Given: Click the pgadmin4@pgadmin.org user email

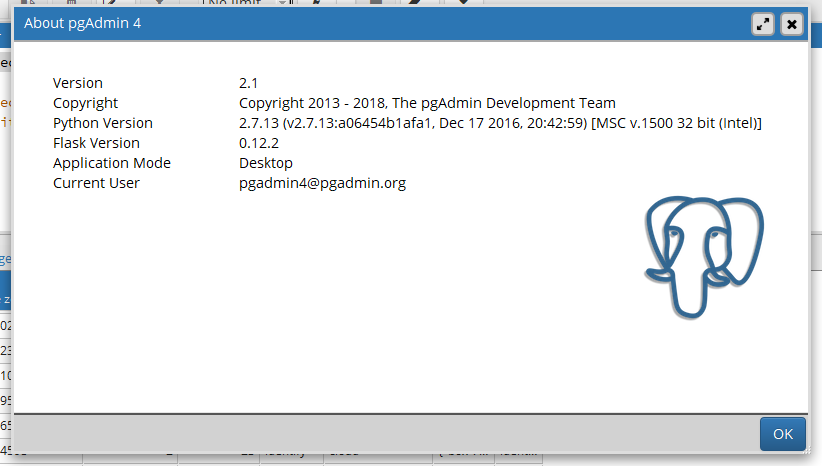Looking at the screenshot, I should tap(322, 183).
